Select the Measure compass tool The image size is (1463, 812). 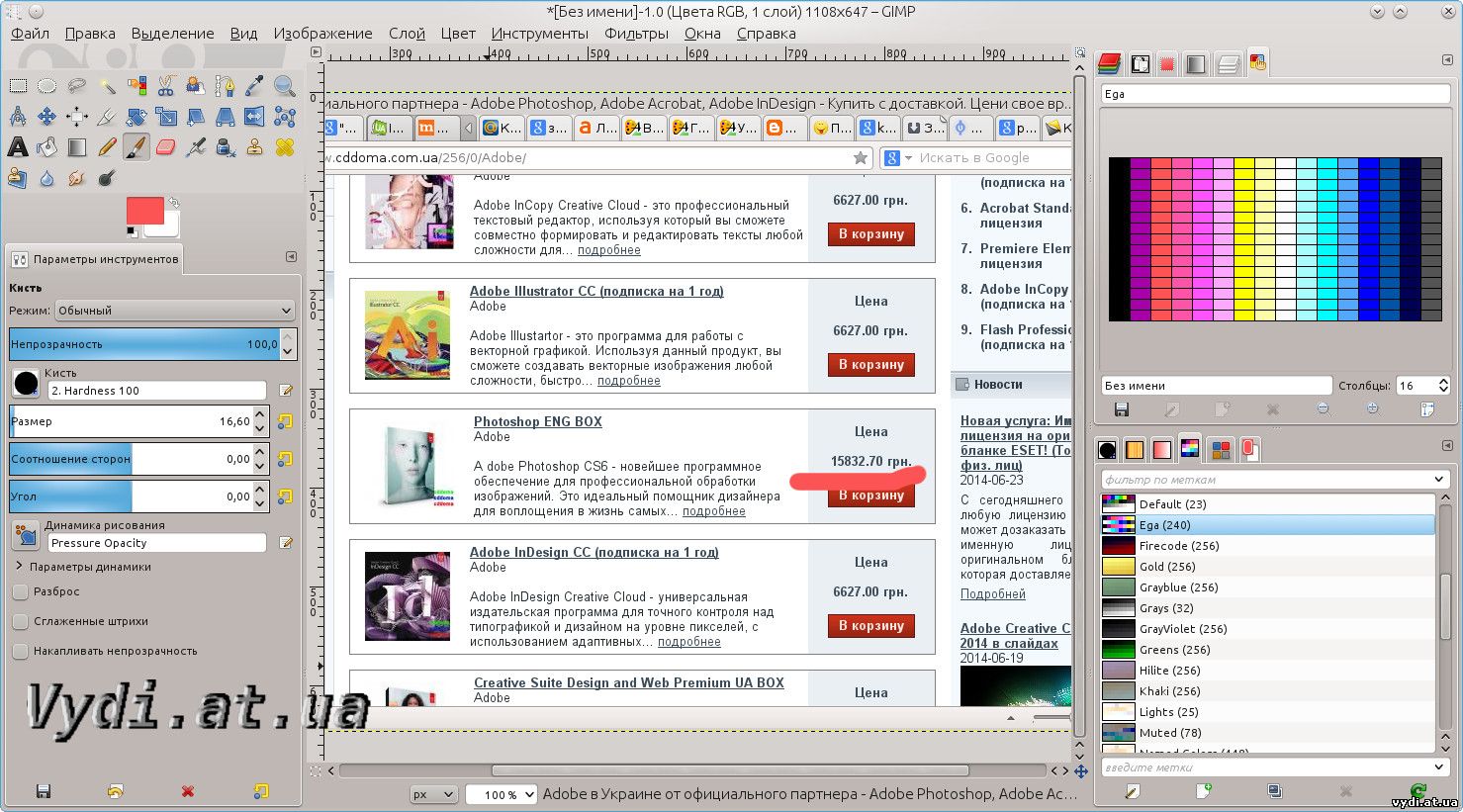(x=18, y=117)
